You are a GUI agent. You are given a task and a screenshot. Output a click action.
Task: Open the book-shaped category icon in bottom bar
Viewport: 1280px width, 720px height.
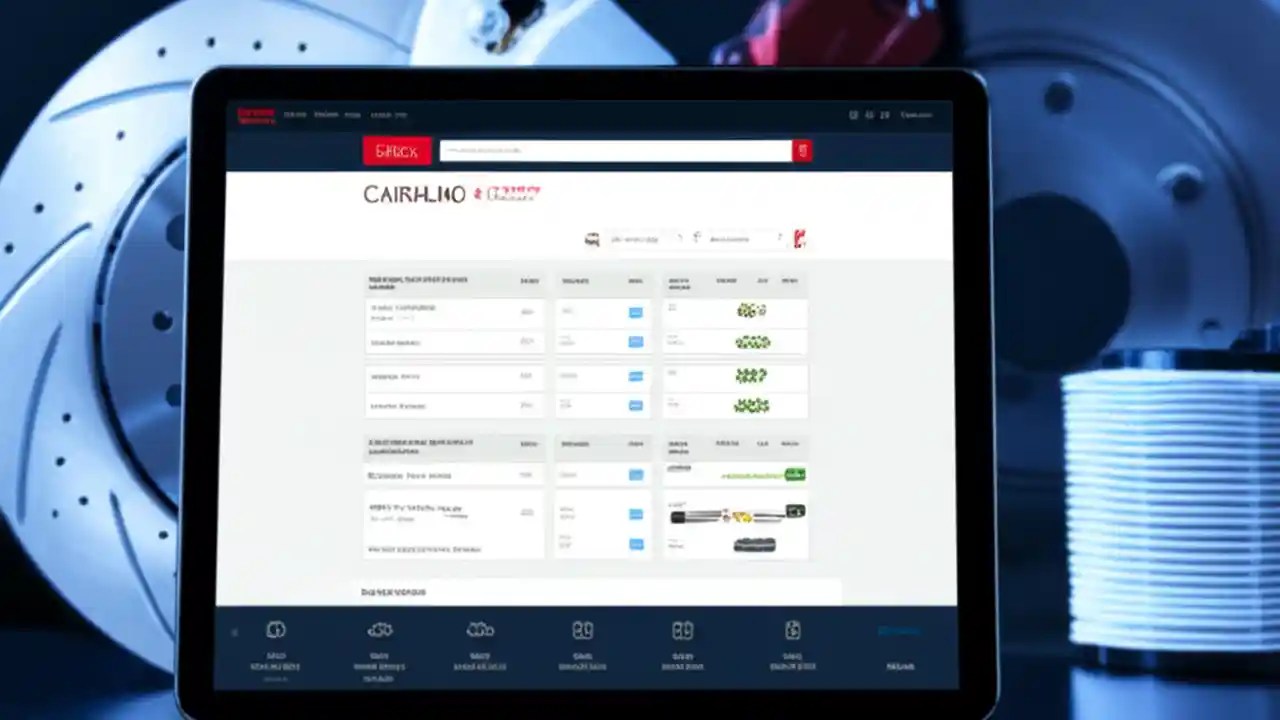(584, 632)
